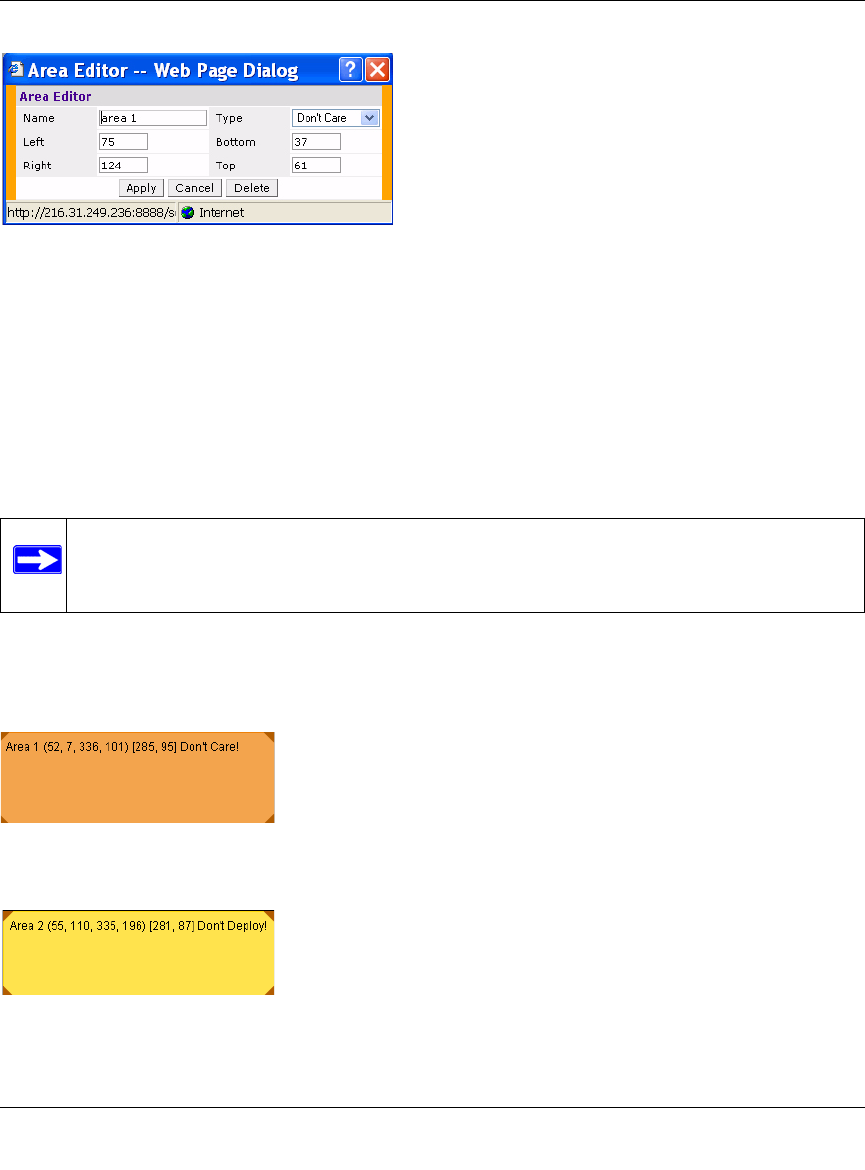This screenshot has height=1170, width=865.
Task: Click the status bar URL text
Action: click(91, 213)
